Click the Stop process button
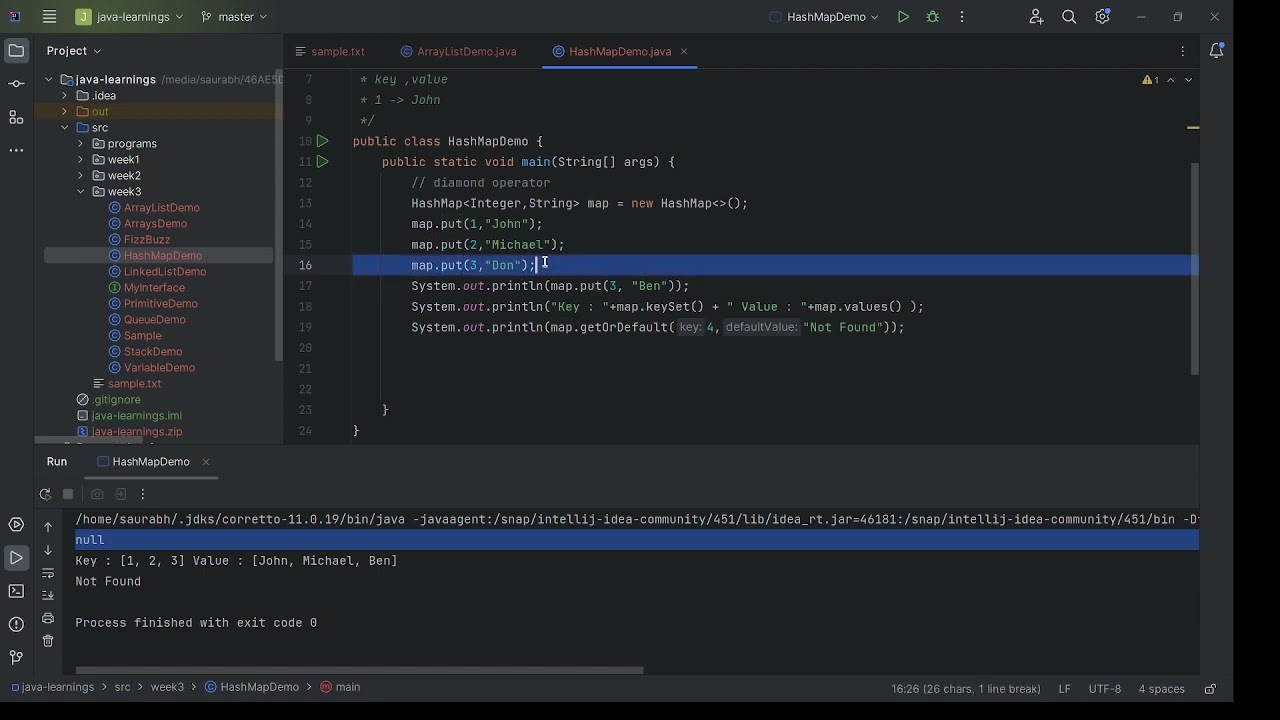The width and height of the screenshot is (1280, 720). pos(68,494)
